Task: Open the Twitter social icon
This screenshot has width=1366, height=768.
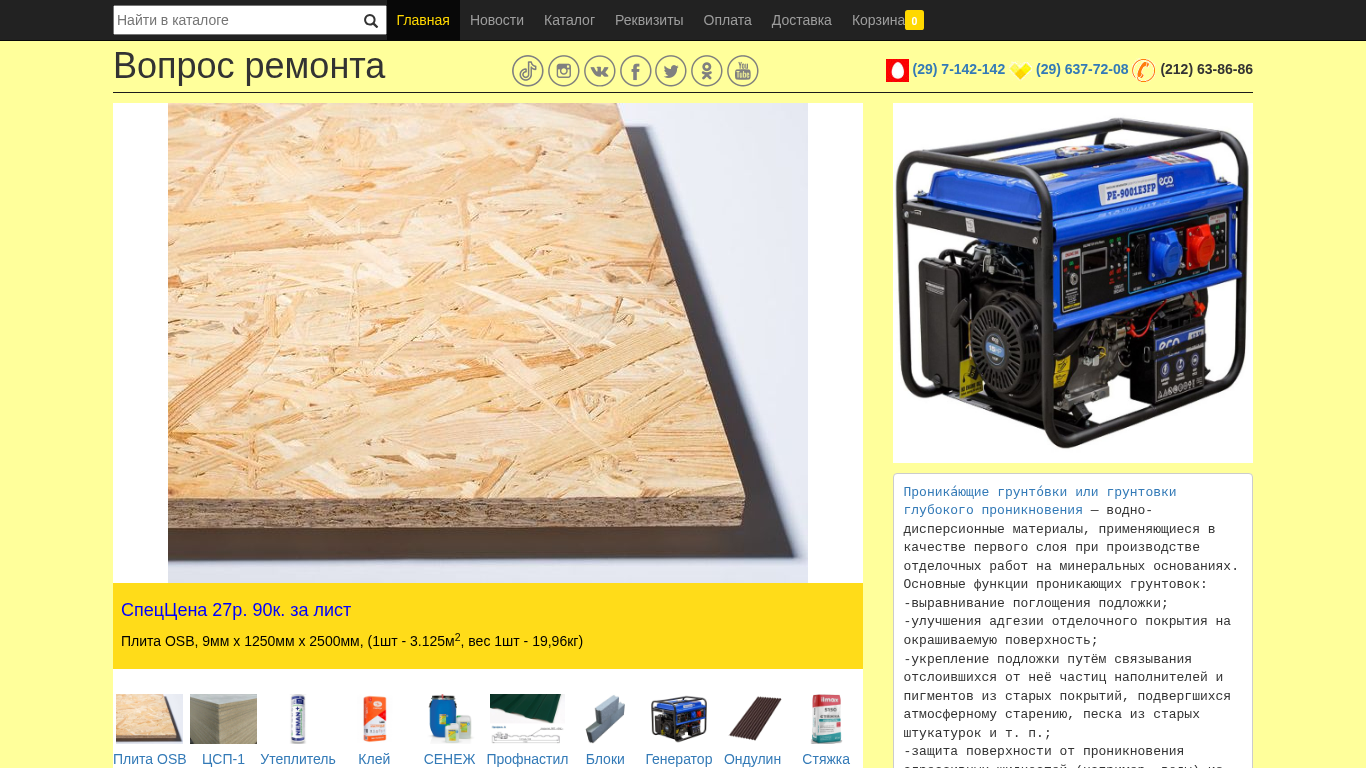Action: click(671, 71)
